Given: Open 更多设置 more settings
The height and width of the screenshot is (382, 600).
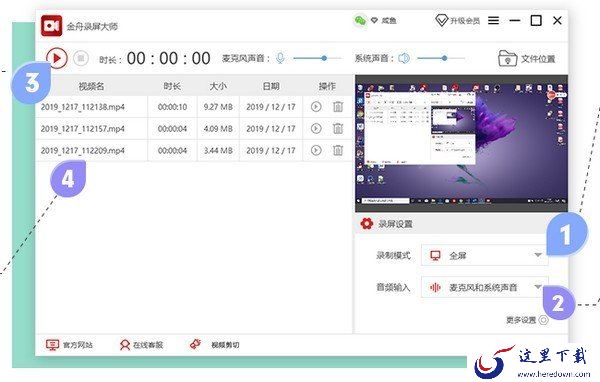Looking at the screenshot, I should click(x=527, y=320).
